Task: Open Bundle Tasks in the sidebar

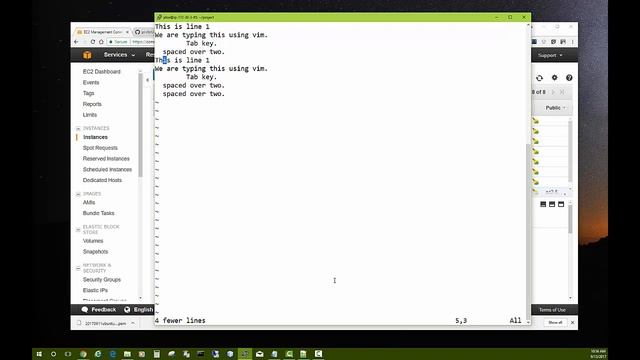Action: [x=98, y=213]
